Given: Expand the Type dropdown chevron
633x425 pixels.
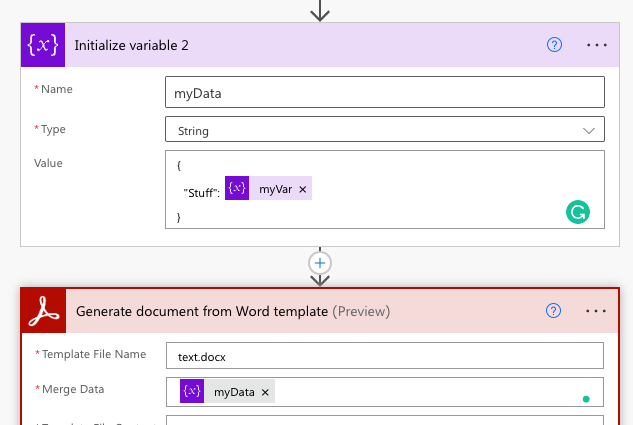Looking at the screenshot, I should (x=589, y=131).
